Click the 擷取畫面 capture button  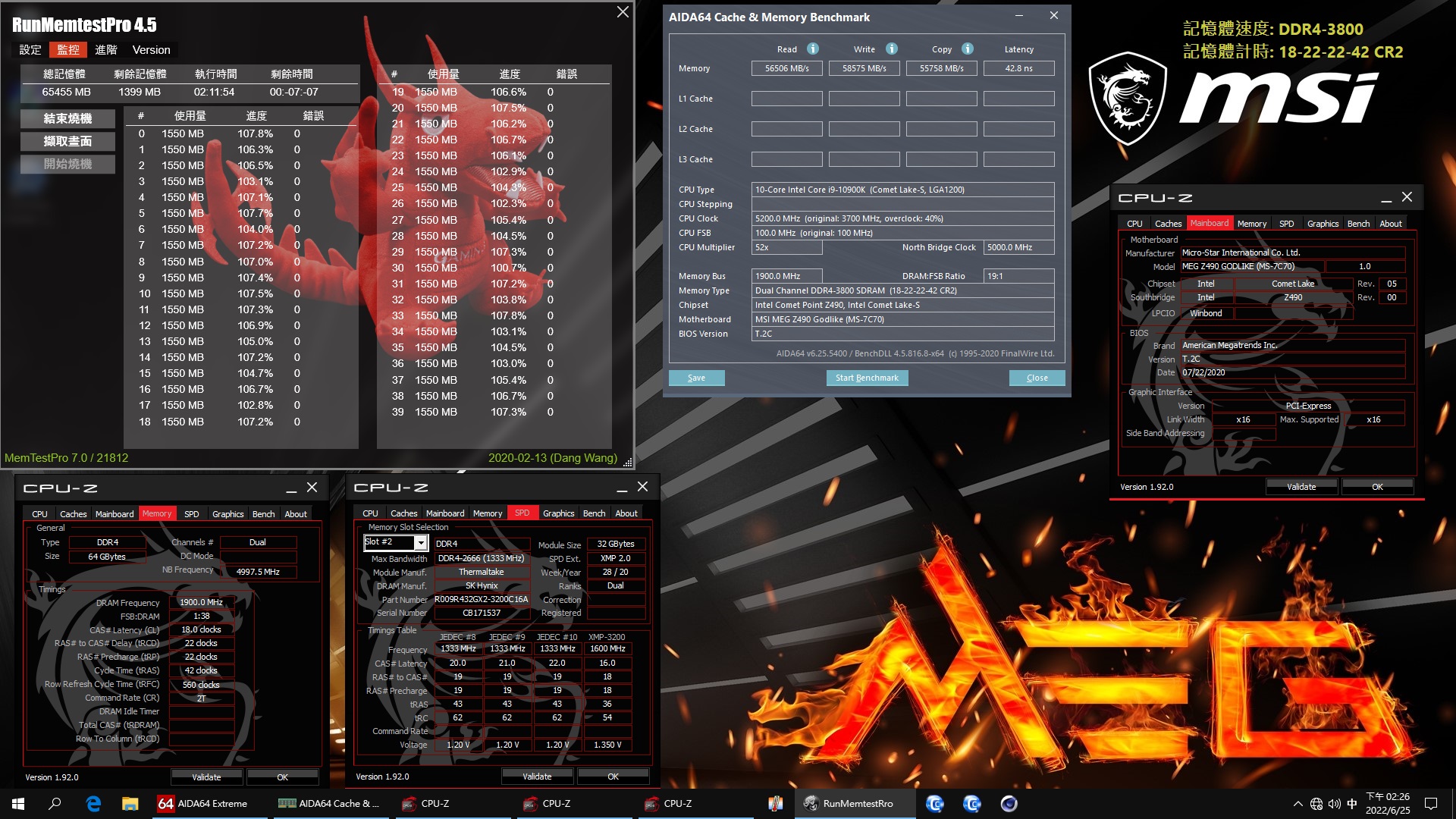[68, 141]
